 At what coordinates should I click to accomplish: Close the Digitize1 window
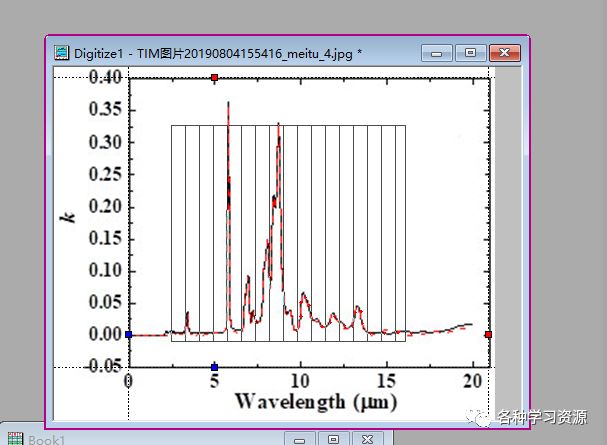505,53
